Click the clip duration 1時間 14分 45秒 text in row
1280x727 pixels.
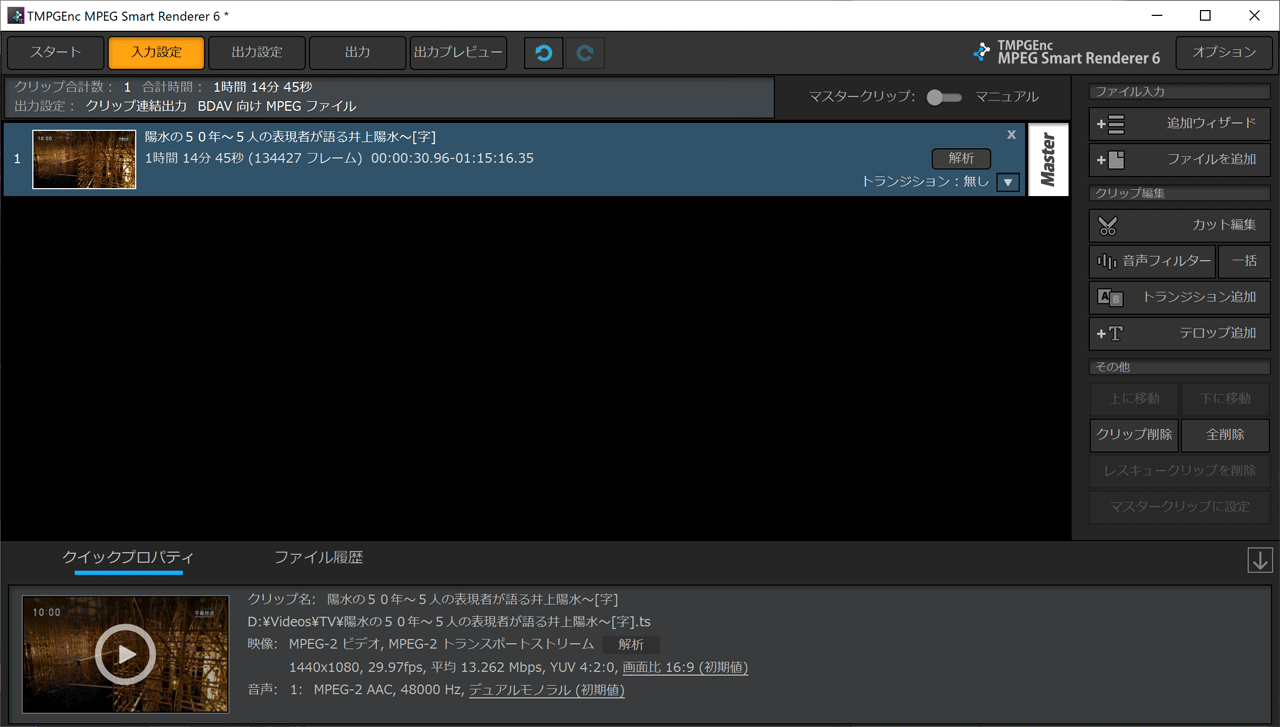195,158
